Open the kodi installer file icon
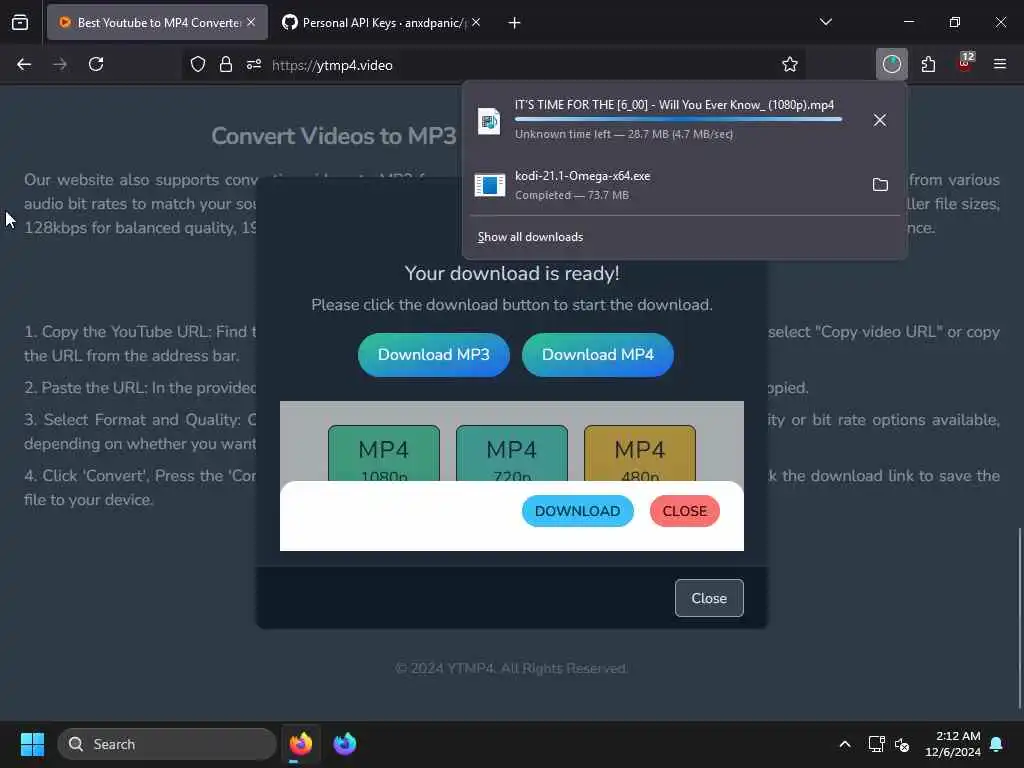1024x768 pixels. tap(490, 185)
